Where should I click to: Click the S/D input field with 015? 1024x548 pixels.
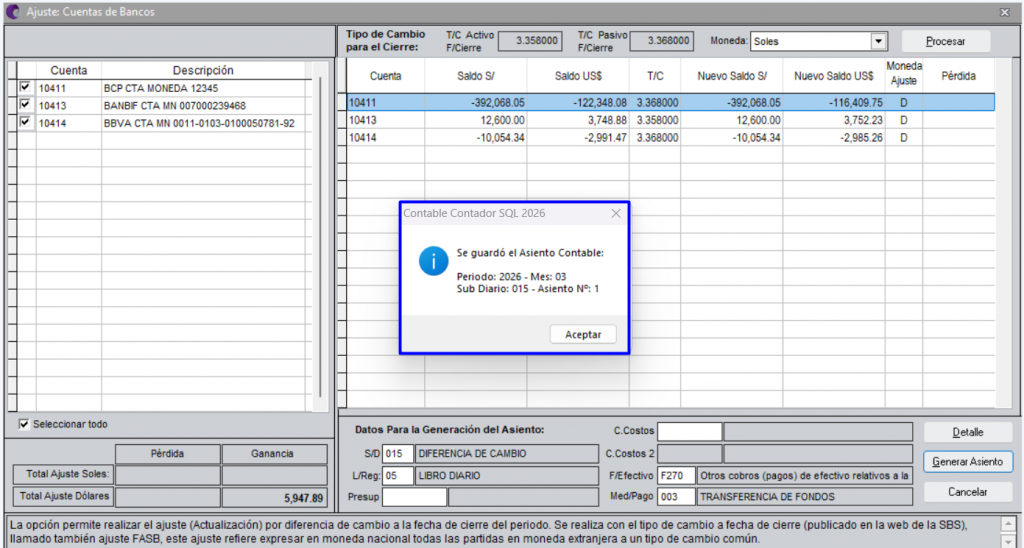398,454
